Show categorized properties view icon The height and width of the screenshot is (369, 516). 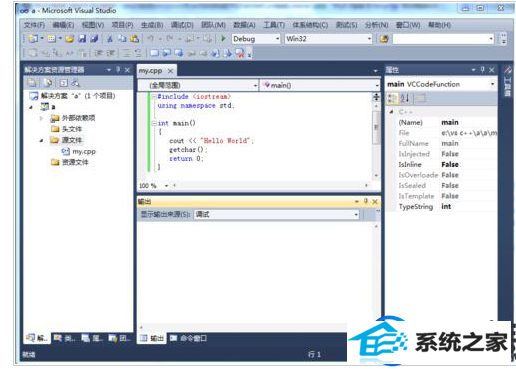pyautogui.click(x=393, y=98)
